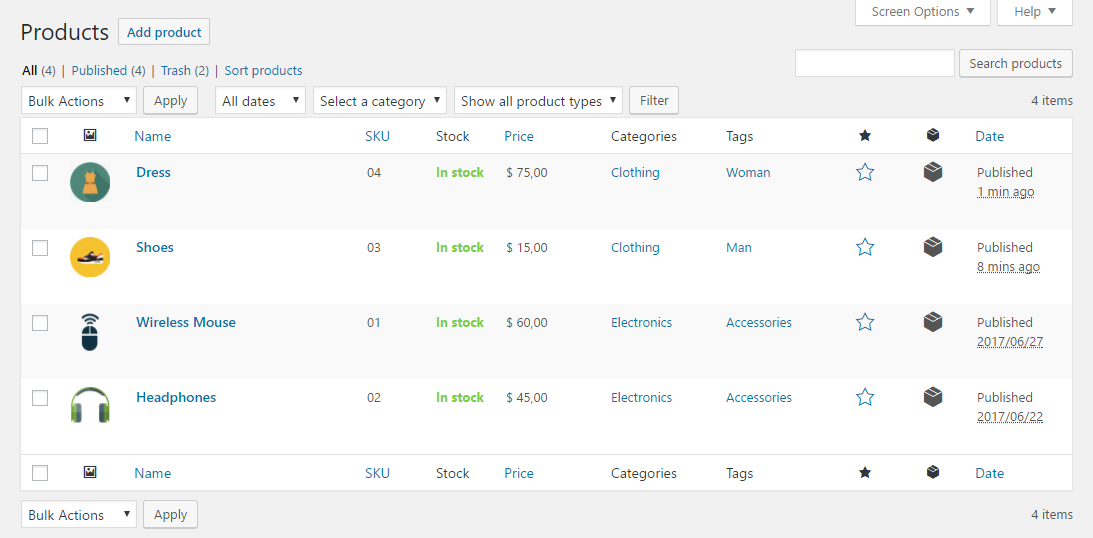1093x538 pixels.
Task: Open the Screen Options tab
Action: [x=922, y=12]
